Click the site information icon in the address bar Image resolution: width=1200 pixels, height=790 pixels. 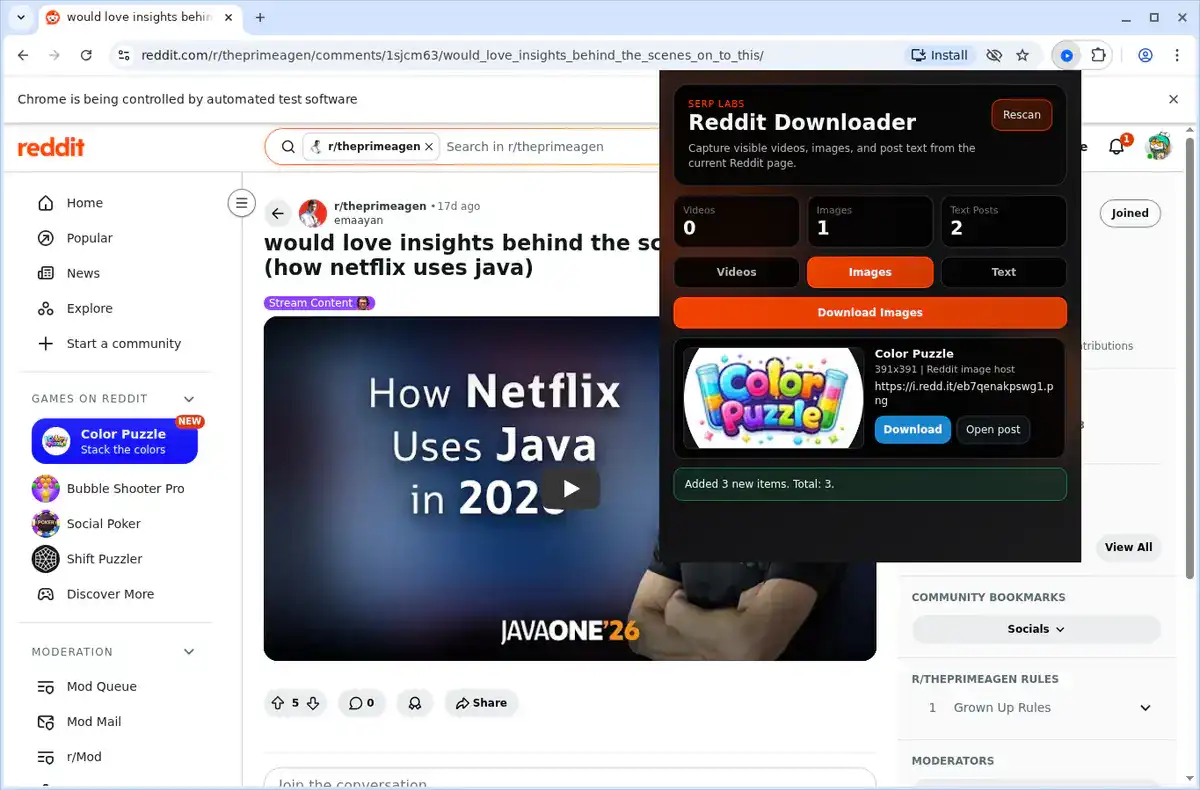tap(122, 56)
